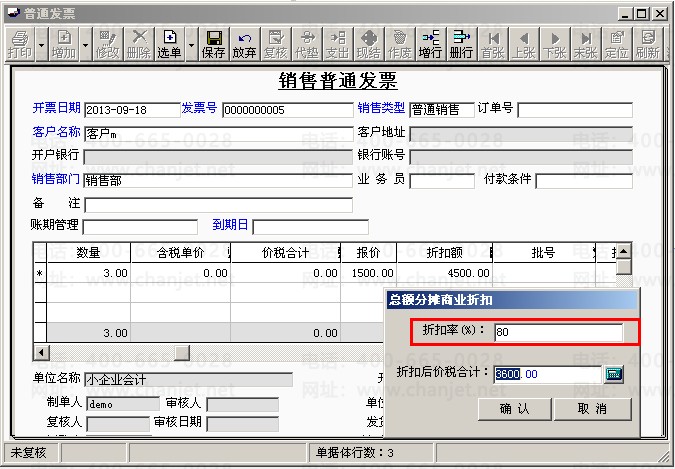675x469 pixels.
Task: Click the 放弃 (Discard) toolbar icon
Action: 244,44
